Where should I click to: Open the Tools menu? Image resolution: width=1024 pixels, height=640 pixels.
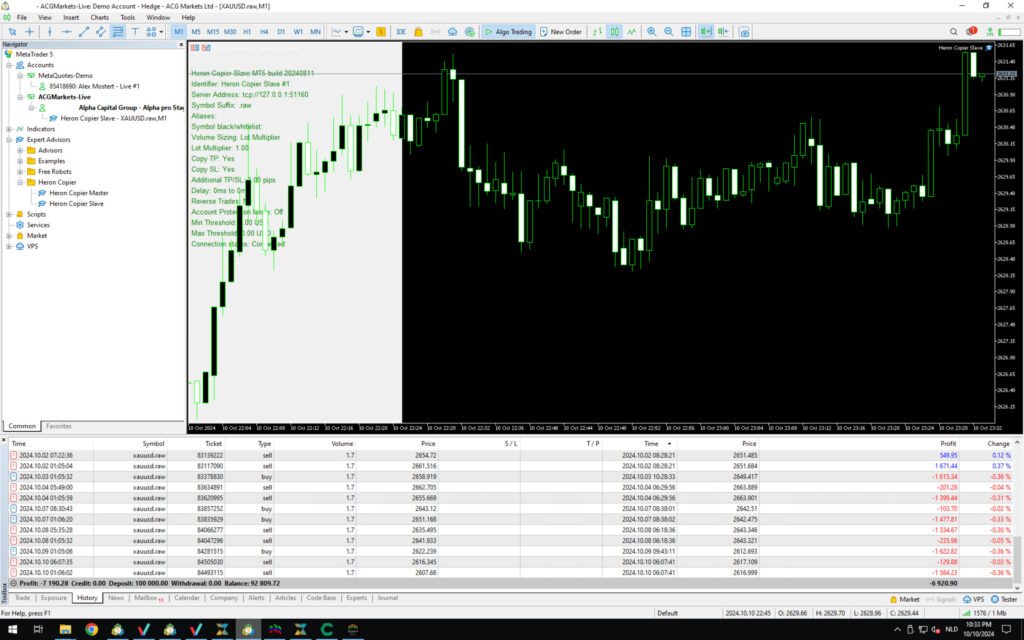[x=128, y=18]
